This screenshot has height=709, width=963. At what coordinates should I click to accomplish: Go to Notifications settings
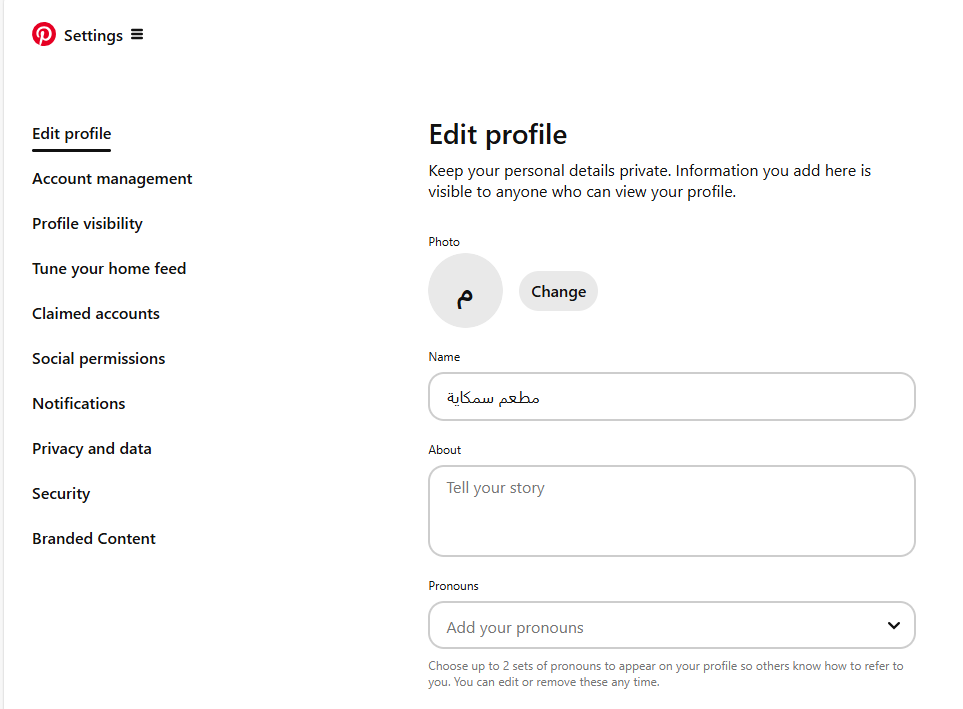point(79,404)
